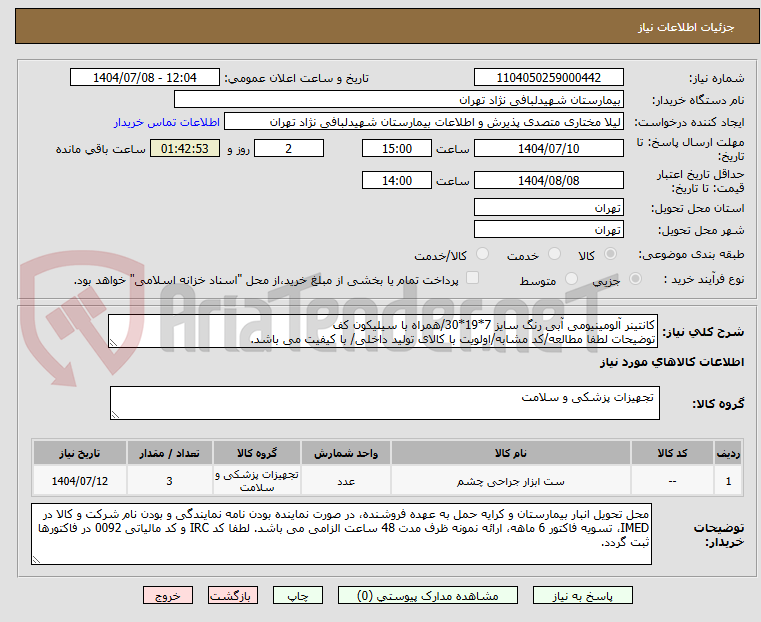Viewport: 761px width, 622px height.
Task: Click the validity time field 14:00
Action: (397, 180)
